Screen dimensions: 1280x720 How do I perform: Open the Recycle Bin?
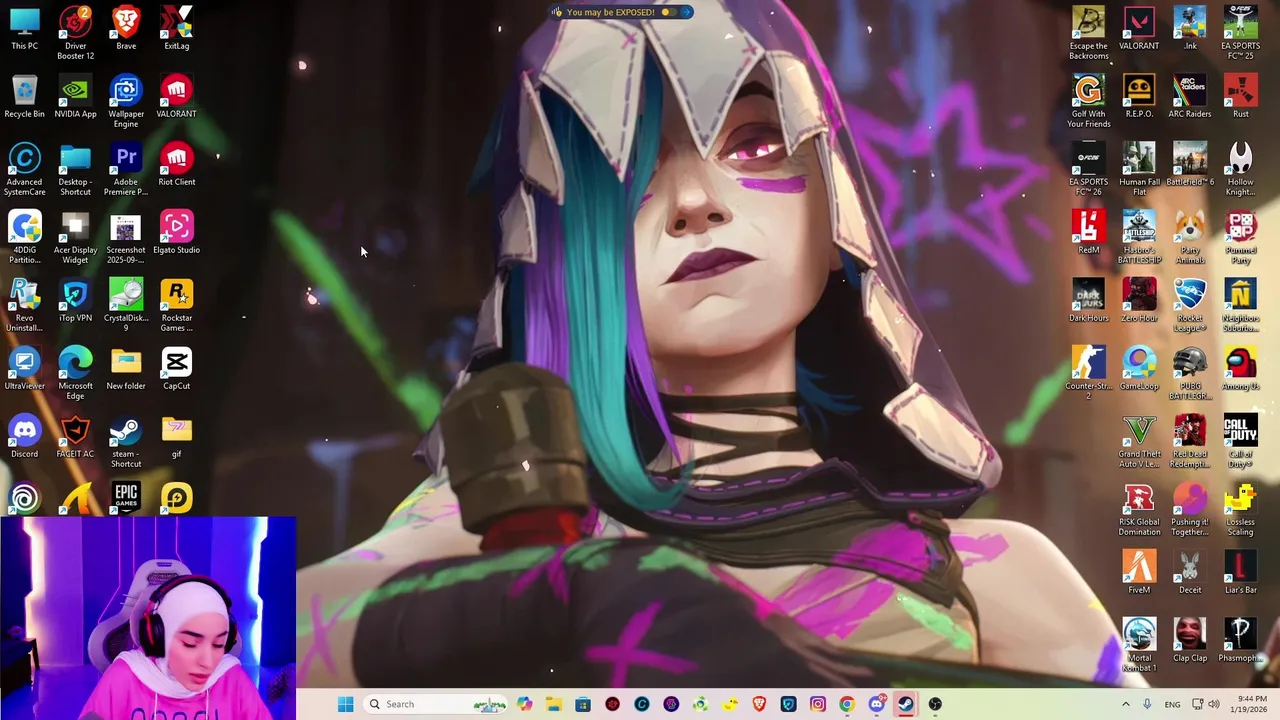[x=25, y=96]
